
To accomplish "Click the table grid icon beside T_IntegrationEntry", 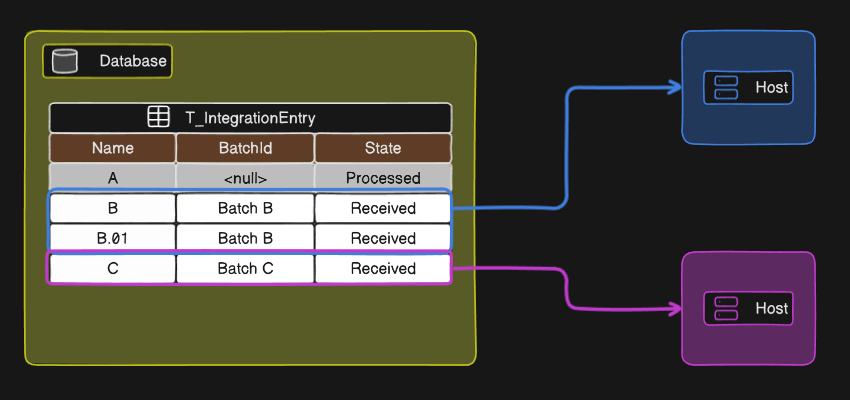I will tap(158, 118).
